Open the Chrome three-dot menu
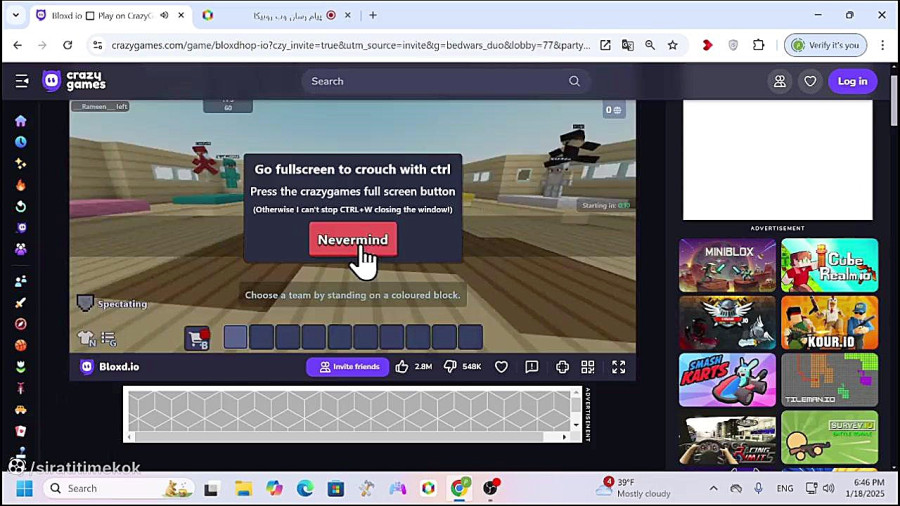The image size is (900, 506). tap(882, 45)
